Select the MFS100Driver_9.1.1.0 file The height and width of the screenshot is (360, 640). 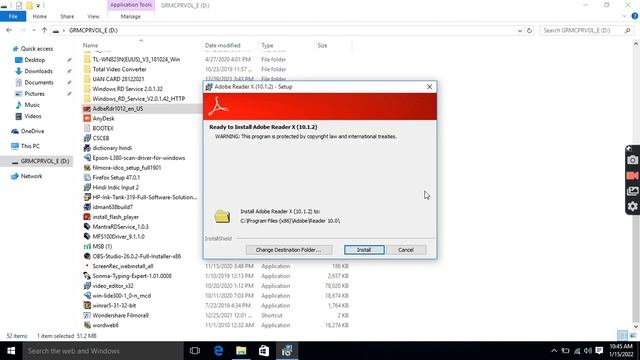[x=113, y=237]
